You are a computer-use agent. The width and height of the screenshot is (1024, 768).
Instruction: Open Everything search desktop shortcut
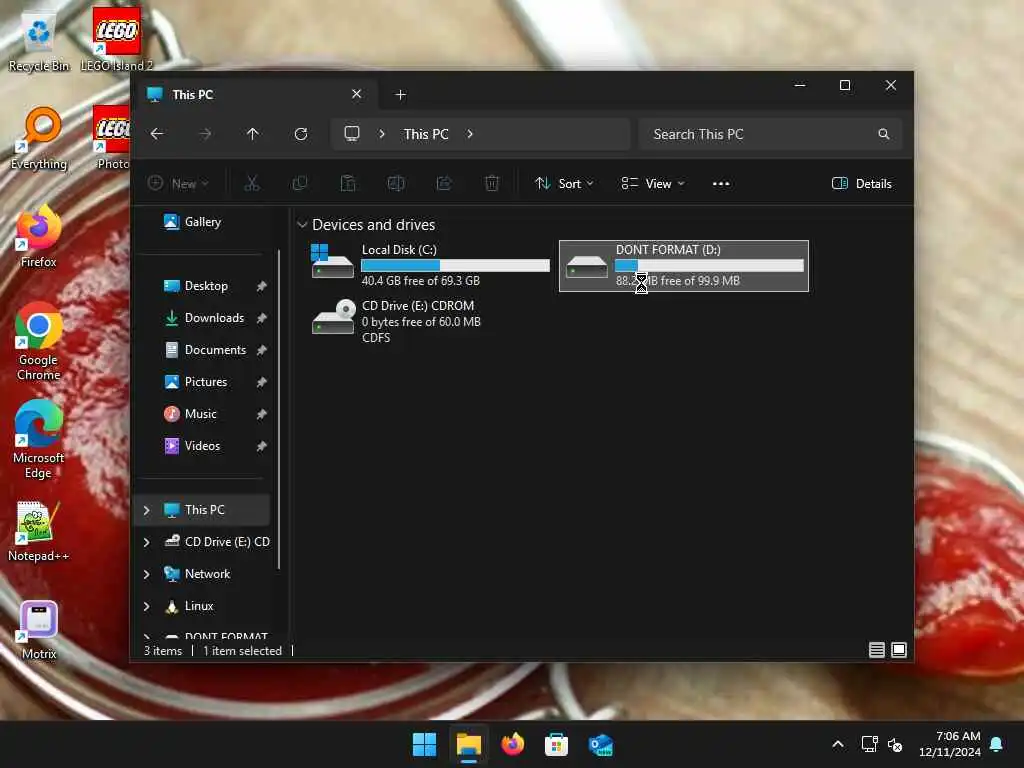(x=39, y=138)
